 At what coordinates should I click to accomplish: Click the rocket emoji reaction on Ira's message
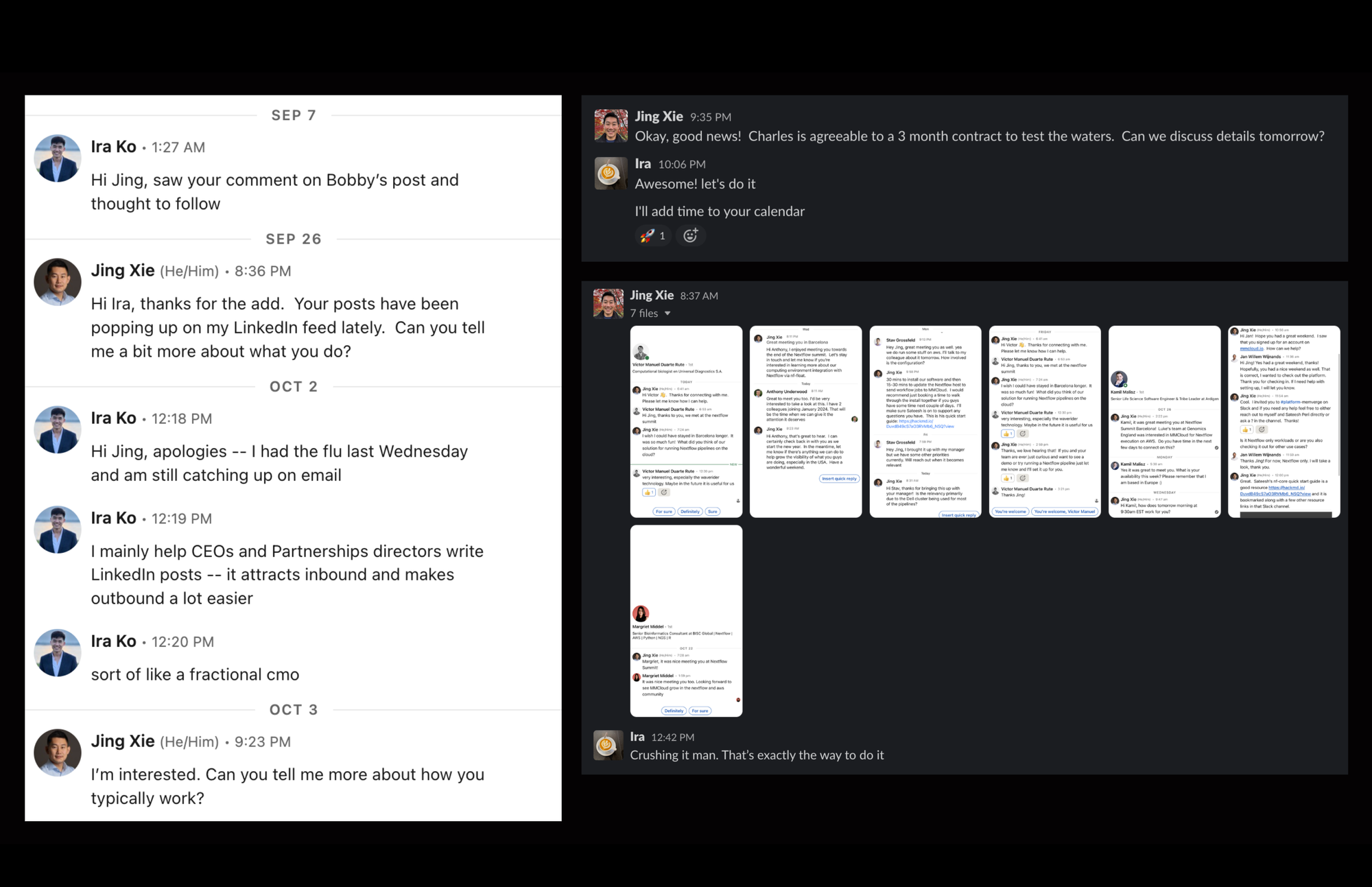pyautogui.click(x=653, y=236)
